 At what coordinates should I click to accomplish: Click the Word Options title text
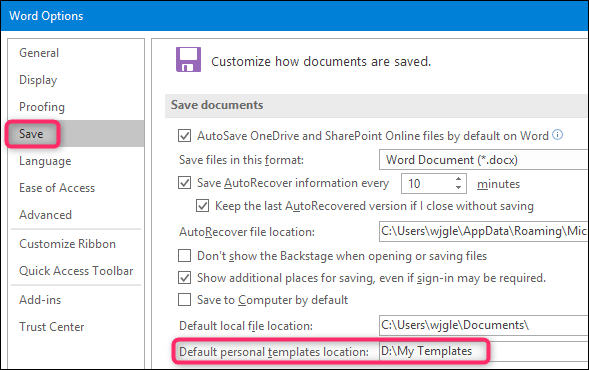point(46,16)
